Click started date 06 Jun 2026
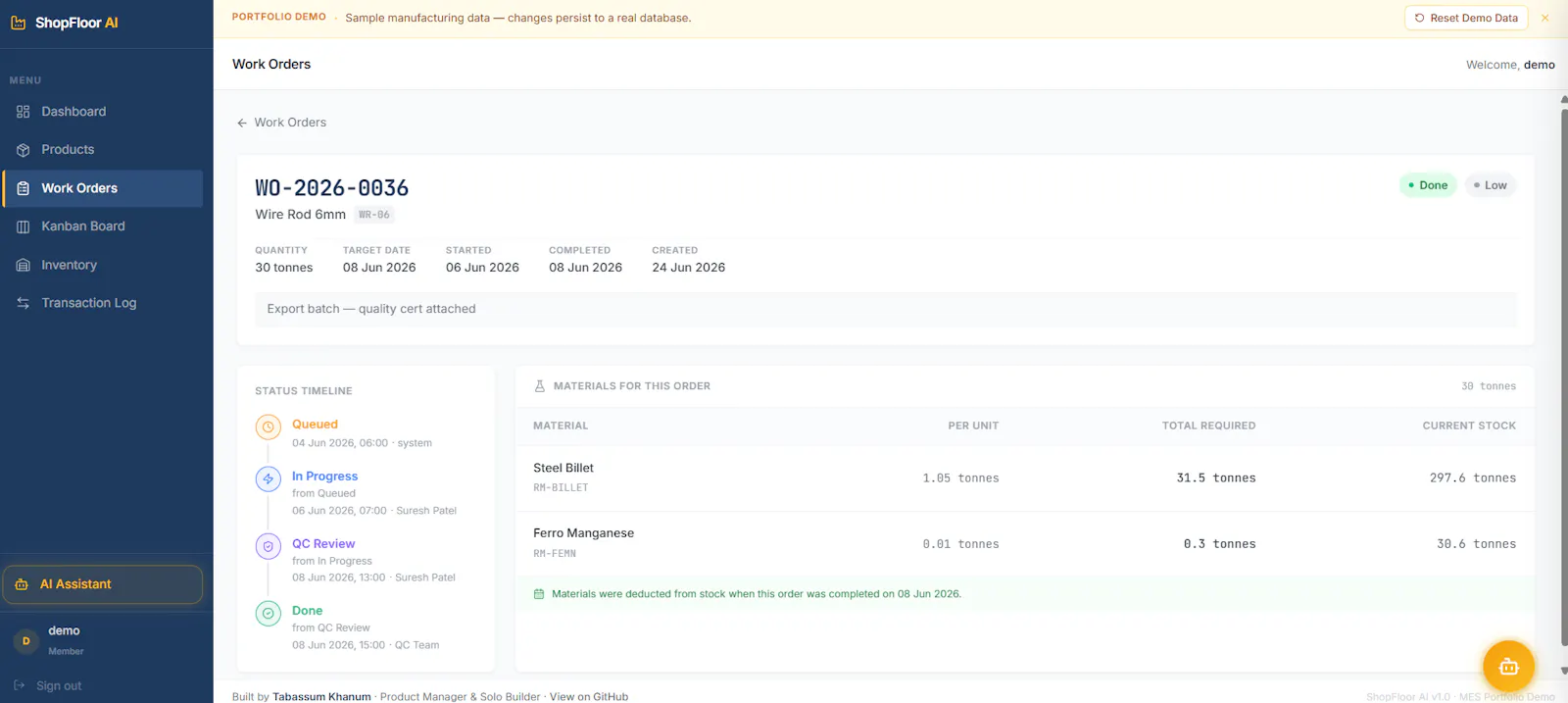The height and width of the screenshot is (703, 1568). 482,268
